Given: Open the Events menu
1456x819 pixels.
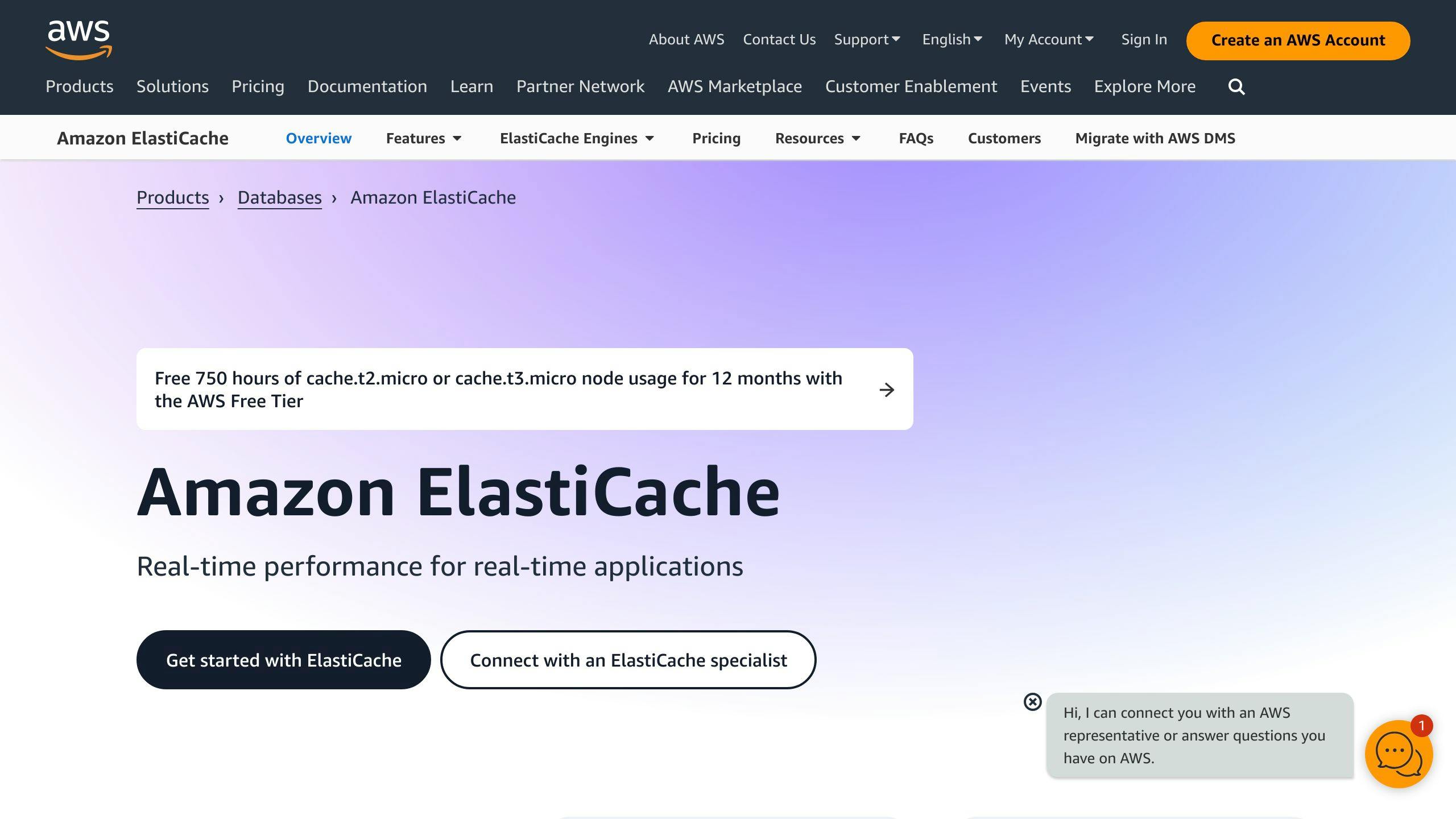Looking at the screenshot, I should (1045, 86).
